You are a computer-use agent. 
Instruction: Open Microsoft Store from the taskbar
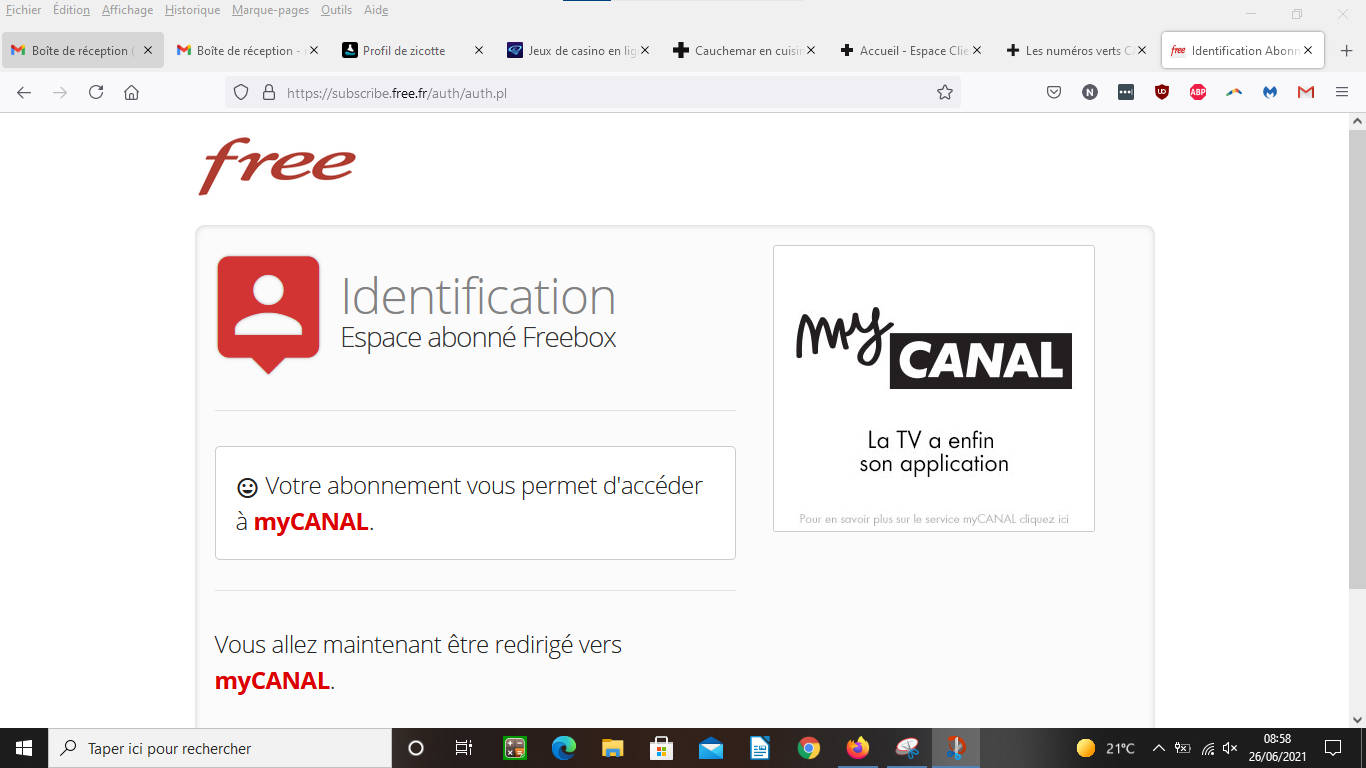pos(661,748)
